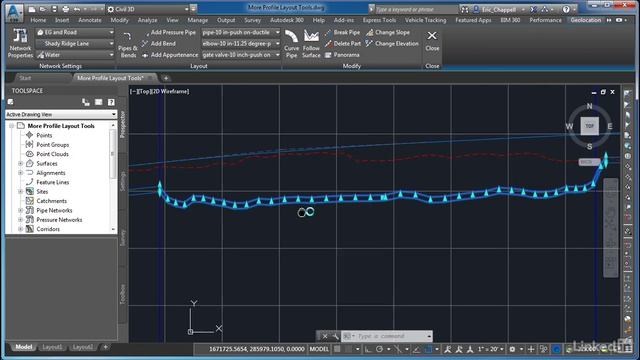Toggle MODEL space button in the status bar
Viewport: 640px width, 360px height.
(x=319, y=349)
